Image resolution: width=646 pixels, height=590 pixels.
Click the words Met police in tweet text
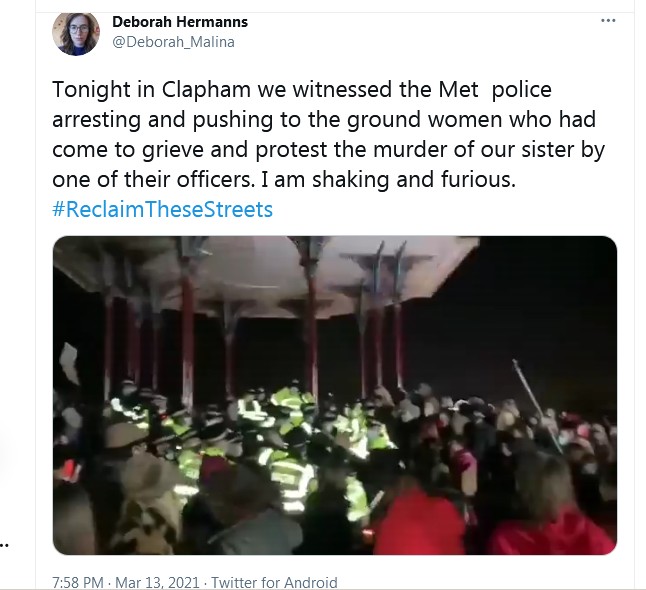pos(495,89)
